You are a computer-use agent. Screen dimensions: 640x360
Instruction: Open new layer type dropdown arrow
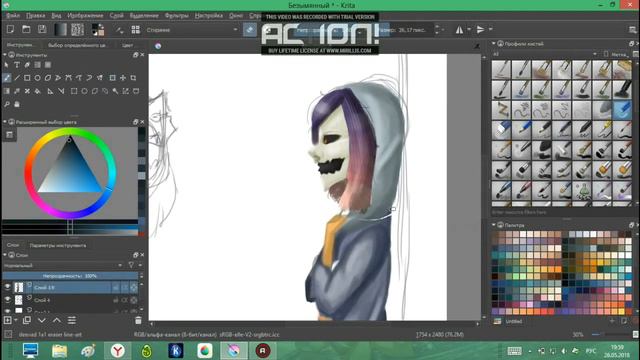pos(16,320)
